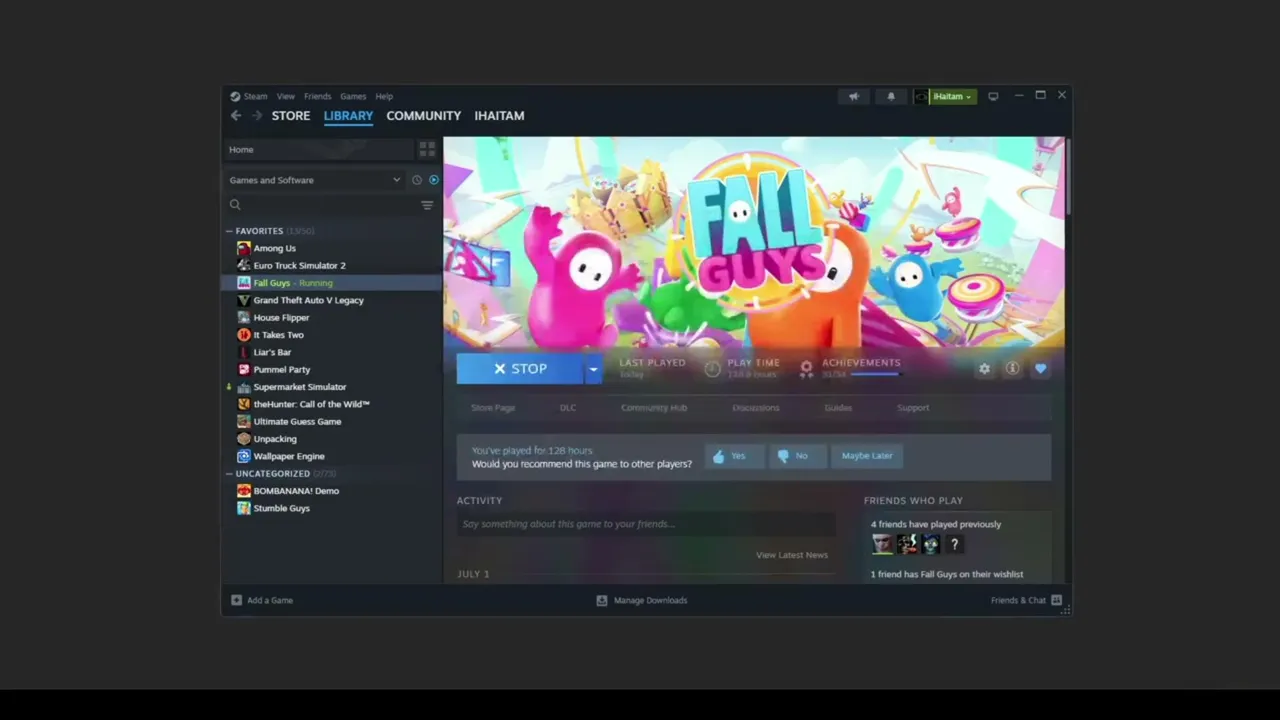Click the blue STOP button
The height and width of the screenshot is (720, 1280).
pyautogui.click(x=520, y=369)
